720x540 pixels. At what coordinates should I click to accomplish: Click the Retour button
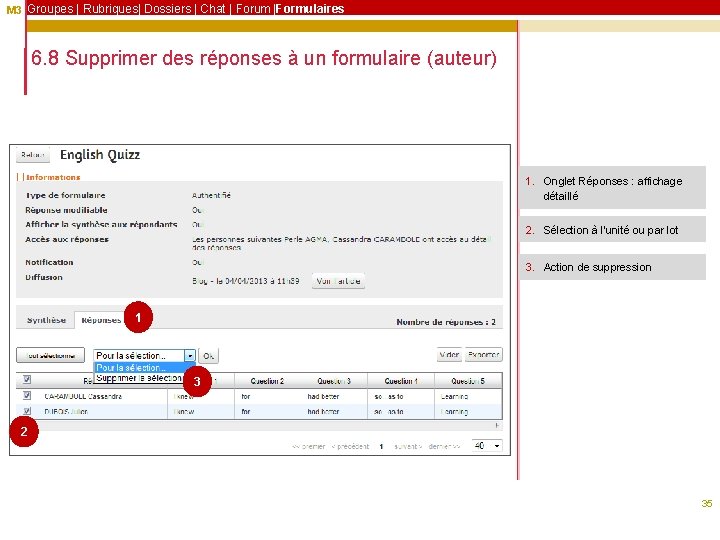point(33,155)
